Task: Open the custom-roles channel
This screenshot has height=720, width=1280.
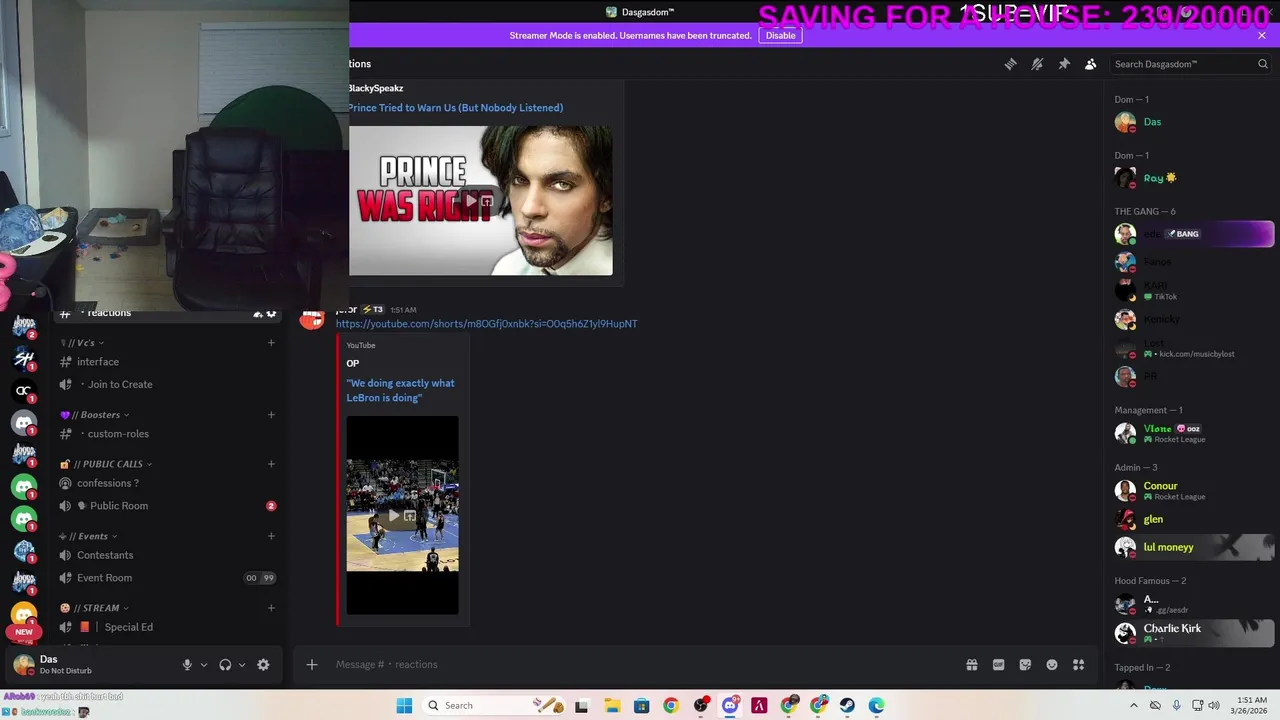Action: tap(168, 434)
